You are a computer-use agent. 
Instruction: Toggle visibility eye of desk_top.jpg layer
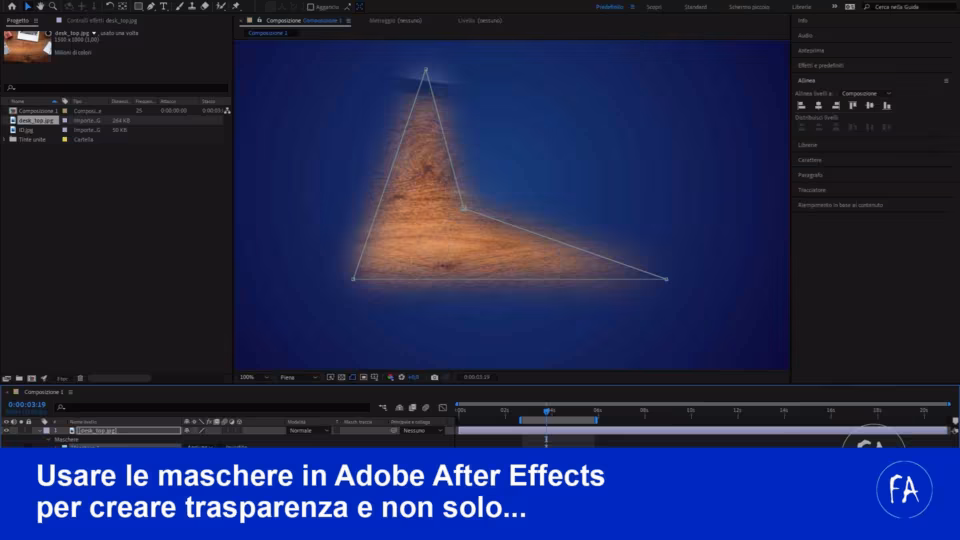pos(6,430)
